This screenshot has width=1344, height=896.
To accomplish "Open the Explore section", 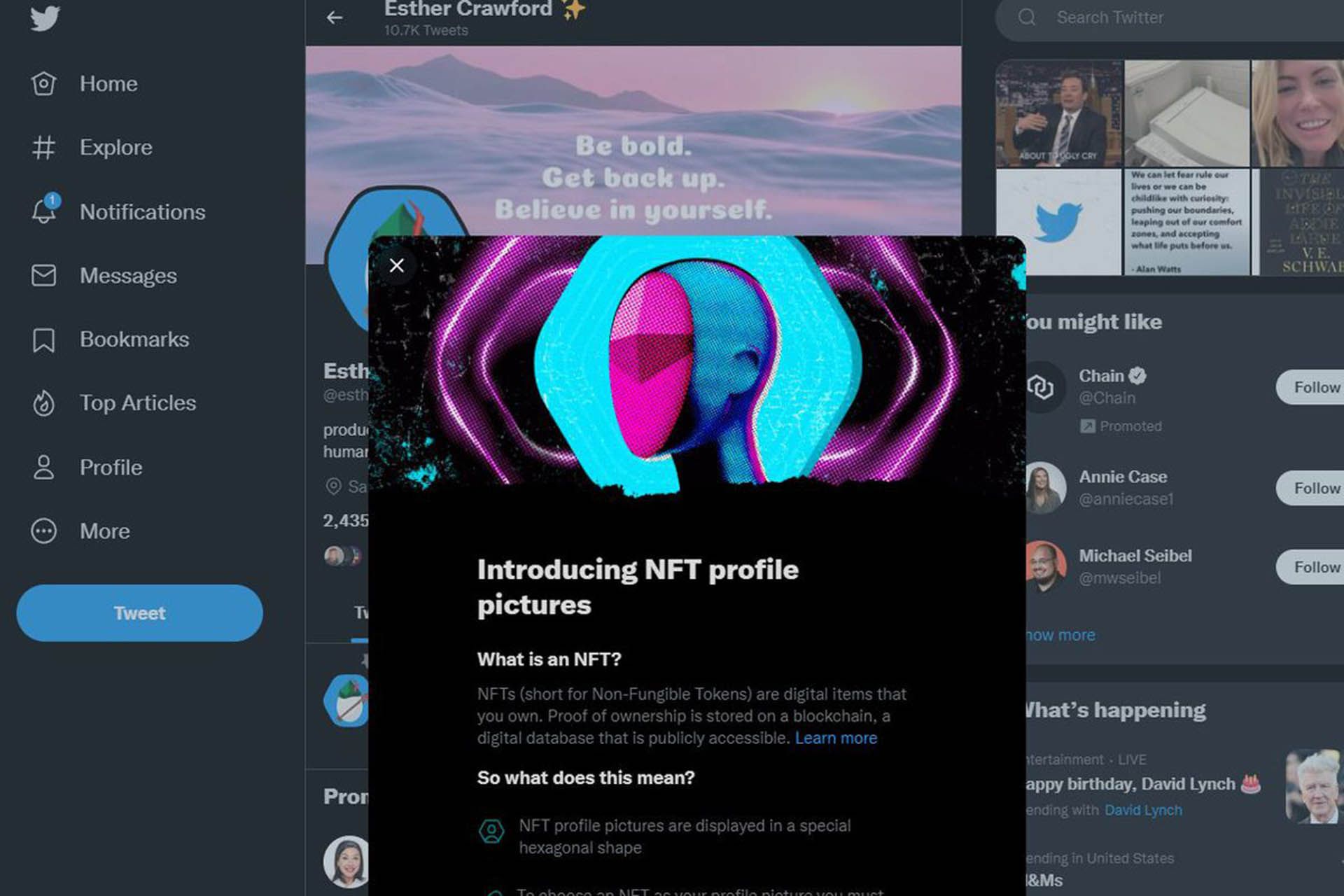I will (x=116, y=147).
